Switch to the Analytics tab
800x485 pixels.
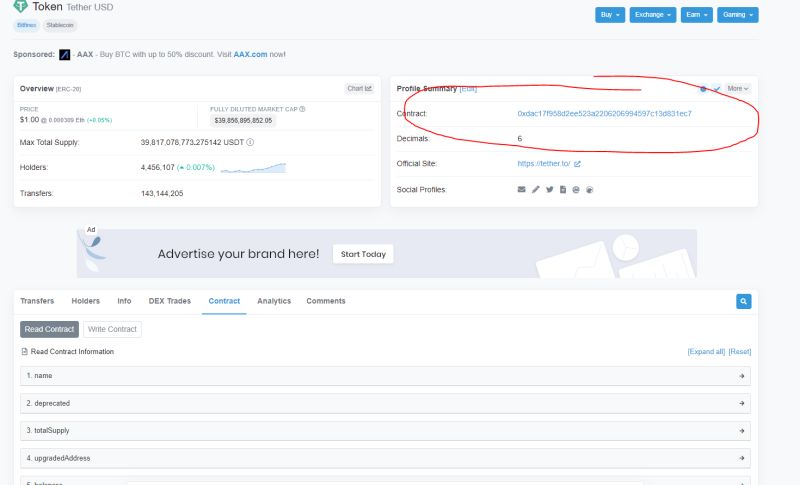click(x=274, y=301)
